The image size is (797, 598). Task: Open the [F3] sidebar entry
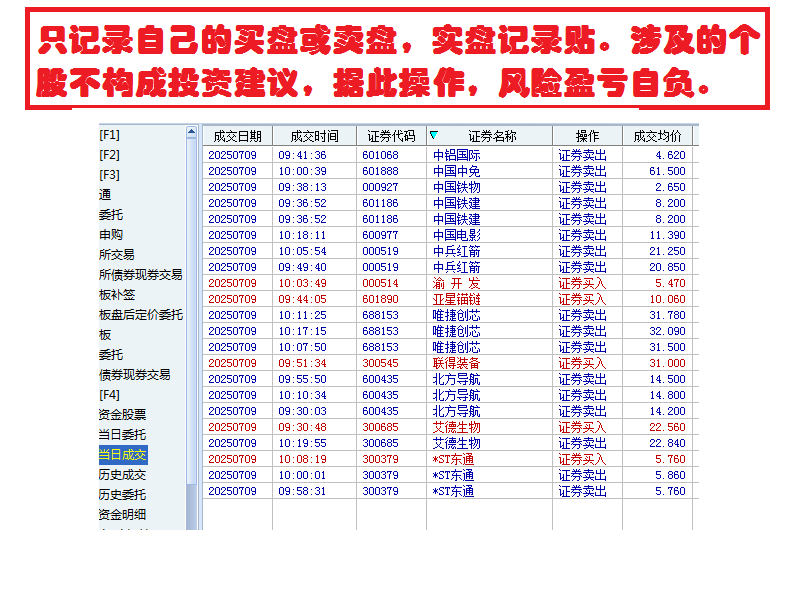pos(109,175)
